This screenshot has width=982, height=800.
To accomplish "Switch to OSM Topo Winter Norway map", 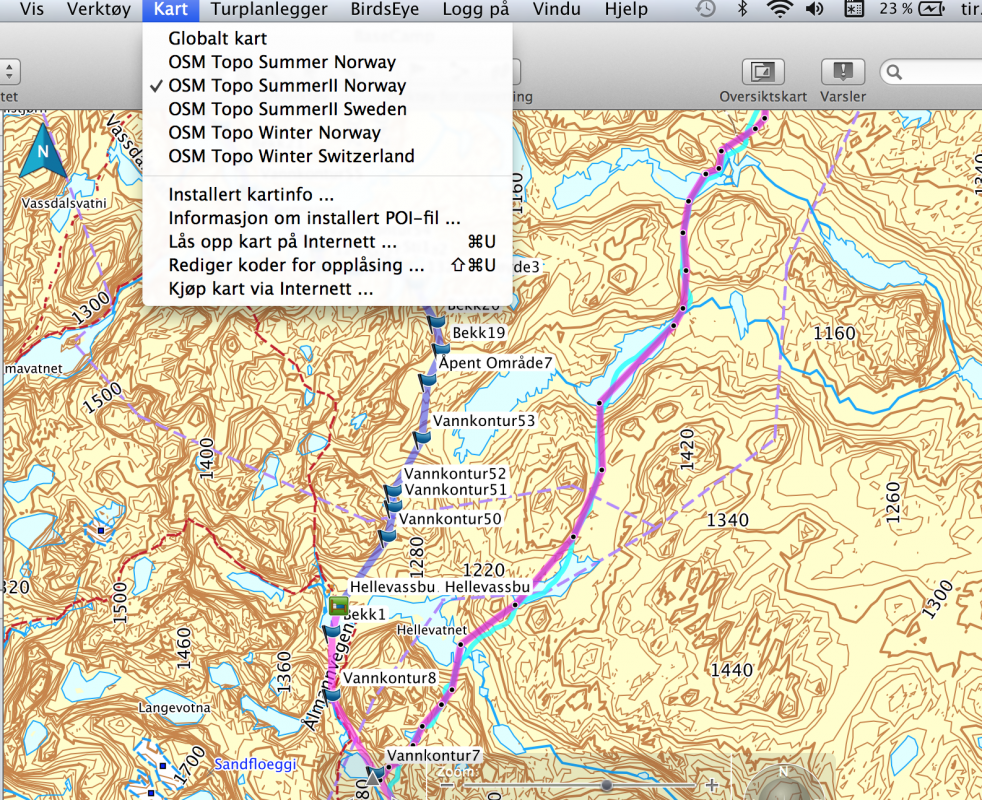I will coord(274,133).
